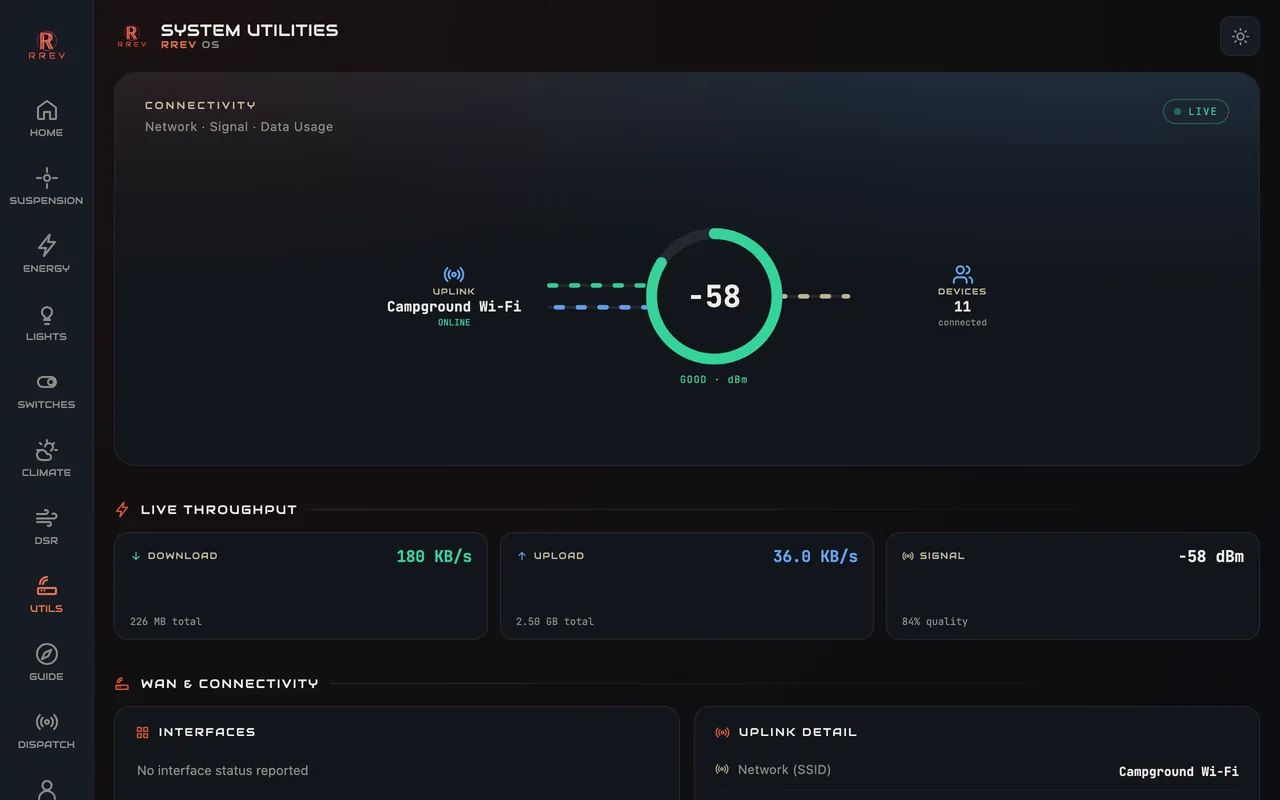Click the SYSTEM UTILITIES title
Viewport: 1280px width, 800px height.
(x=250, y=30)
